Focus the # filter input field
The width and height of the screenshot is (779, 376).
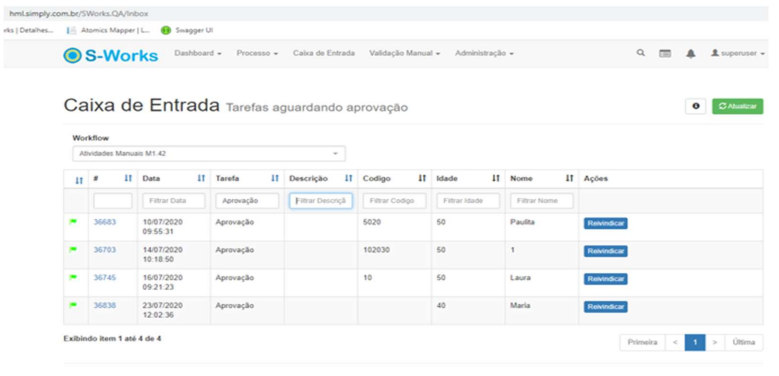pos(113,201)
